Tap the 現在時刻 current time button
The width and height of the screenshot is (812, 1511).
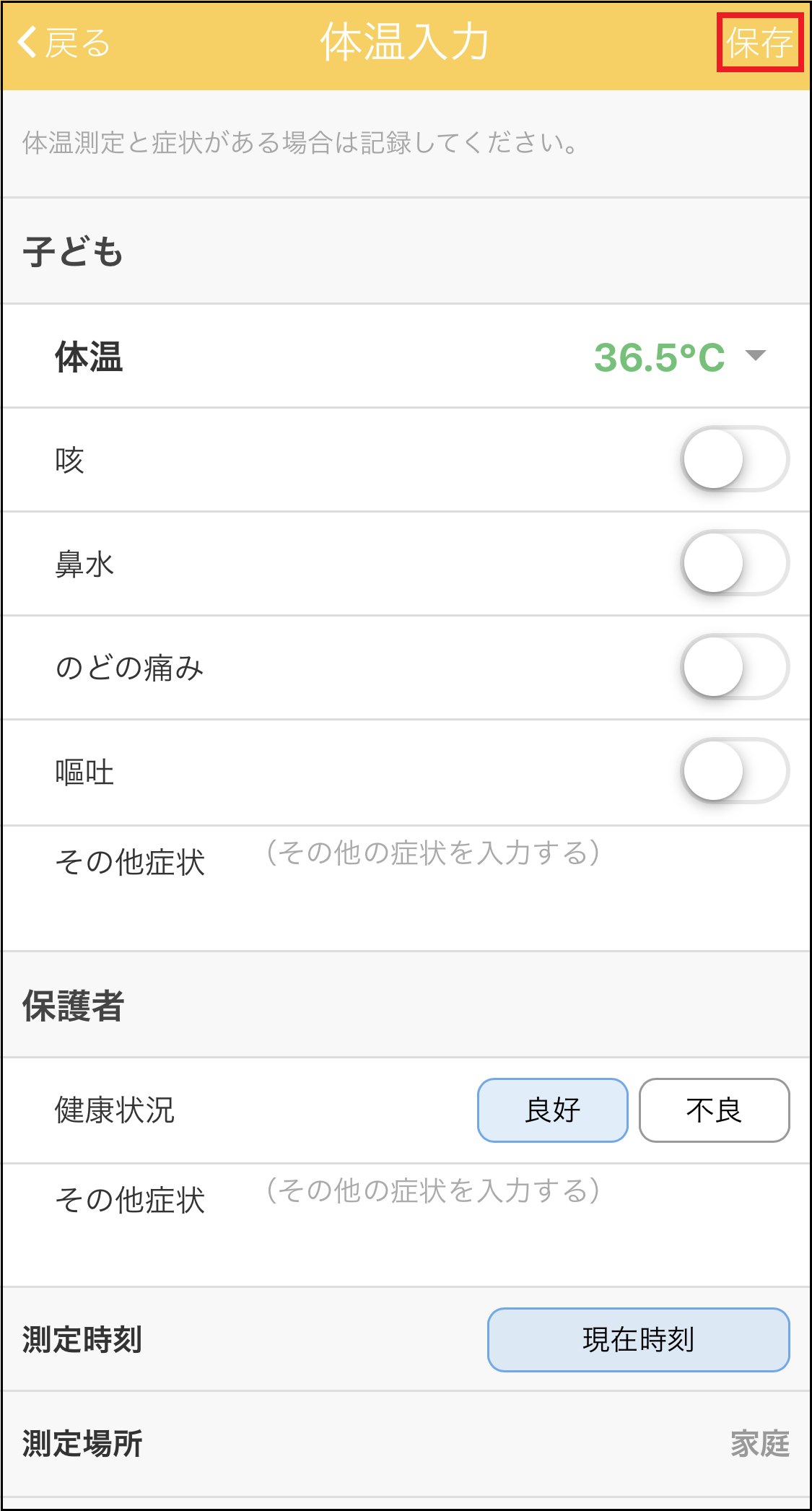coord(638,1340)
